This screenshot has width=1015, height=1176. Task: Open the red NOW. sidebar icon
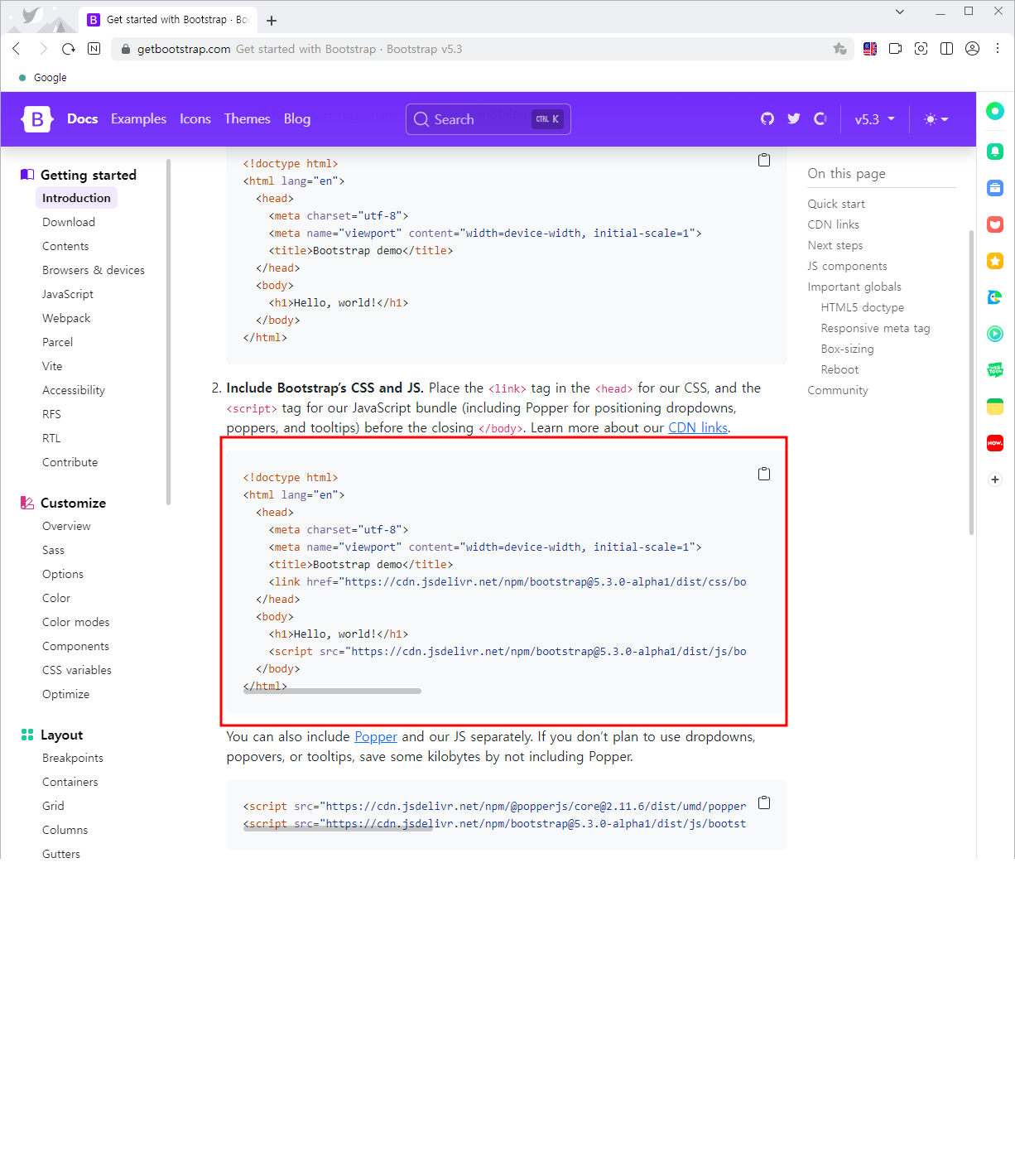tap(995, 443)
